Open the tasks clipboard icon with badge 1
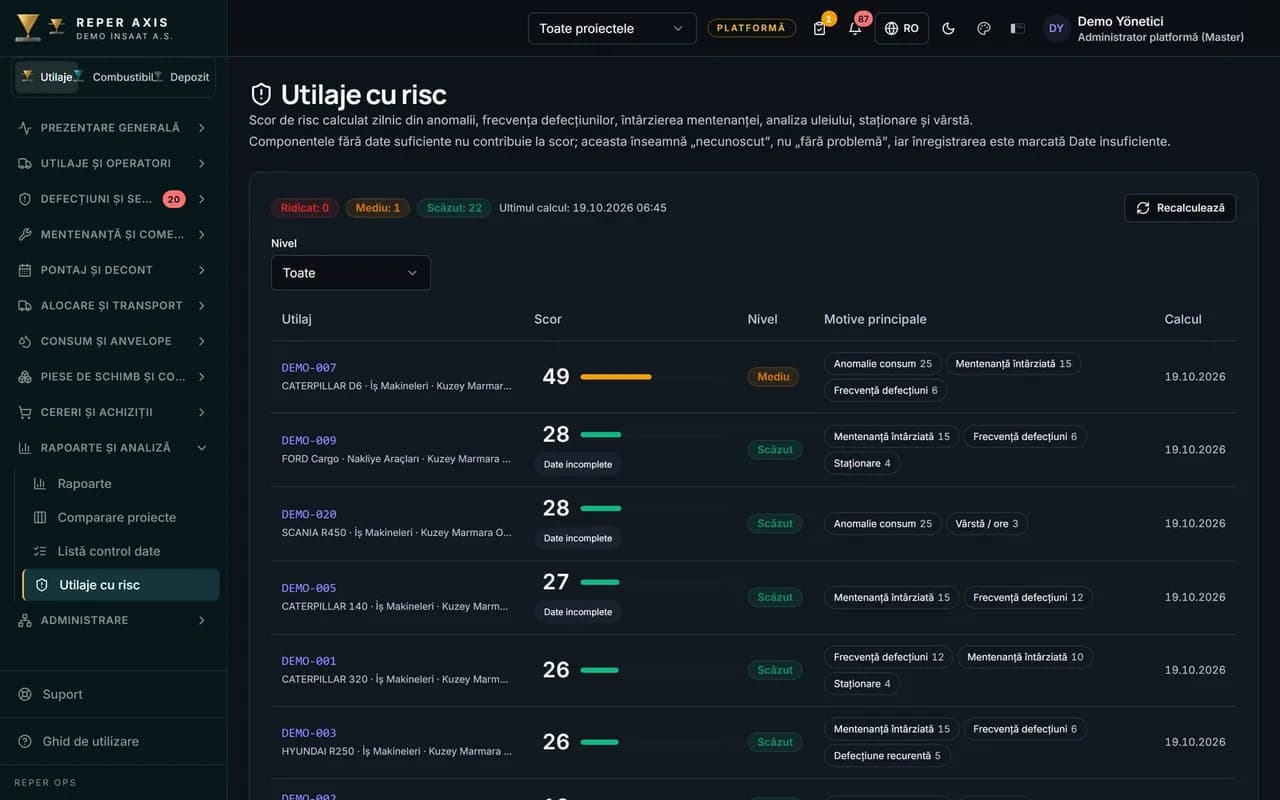 [x=820, y=28]
